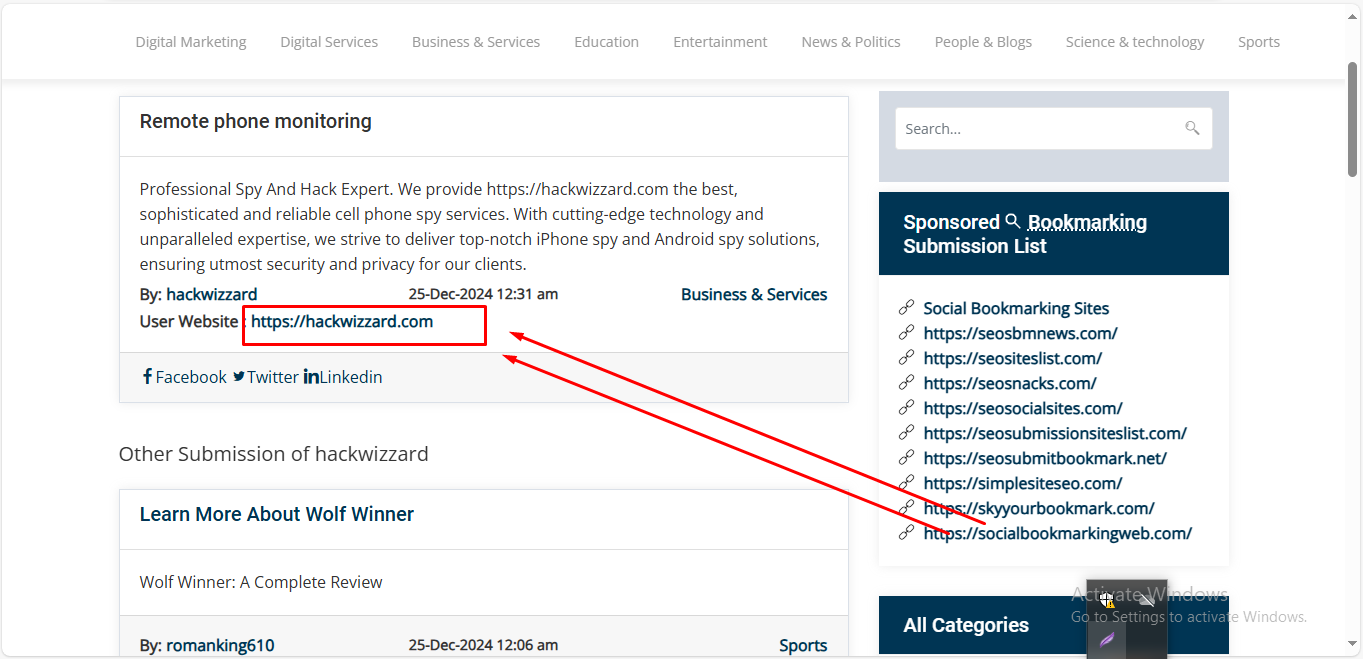Click the search magnifier icon
This screenshot has height=659, width=1363.
tap(1191, 128)
